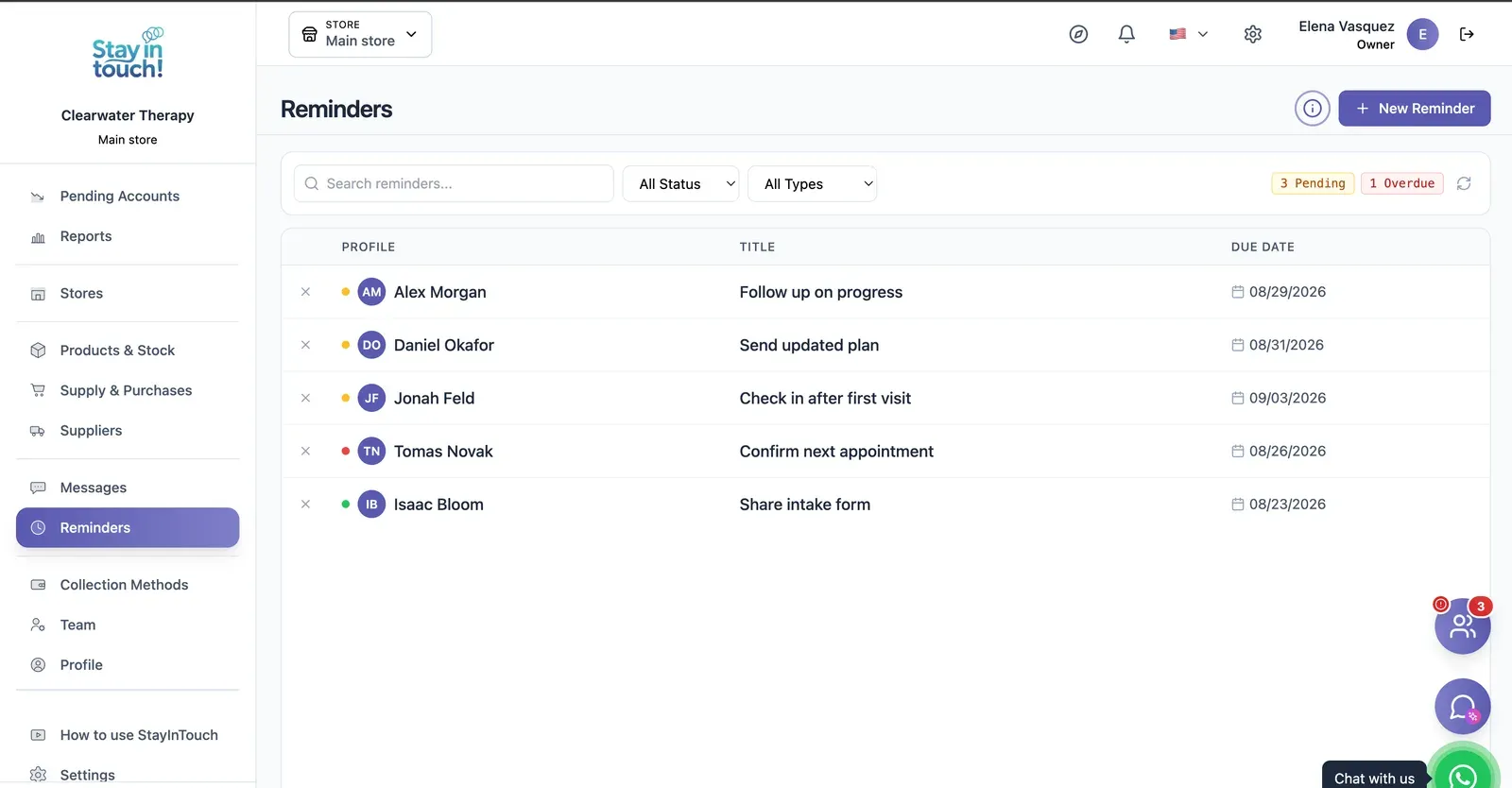Image resolution: width=1512 pixels, height=788 pixels.
Task: Select Reminders in the sidebar
Action: (x=128, y=528)
